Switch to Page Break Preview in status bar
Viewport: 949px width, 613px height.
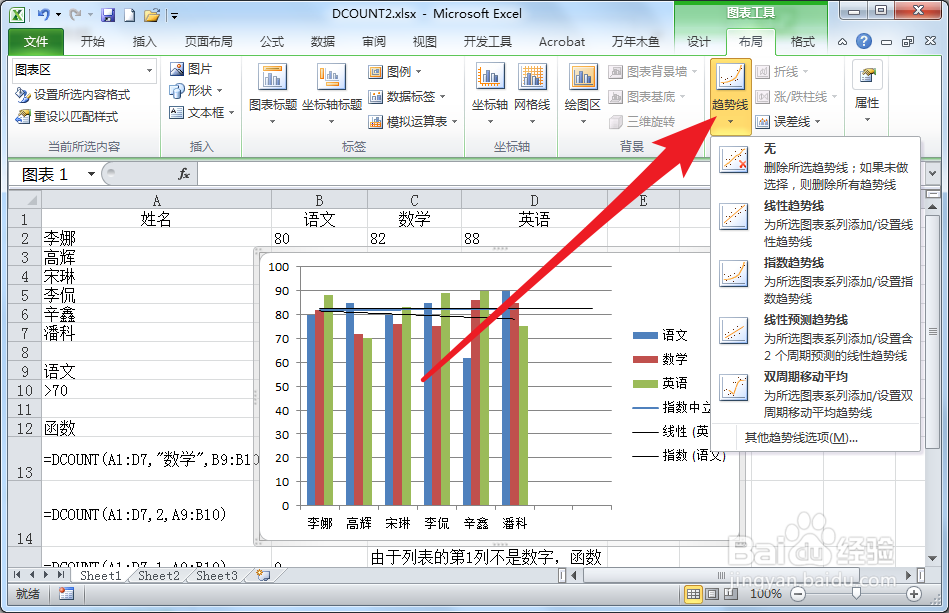click(x=731, y=594)
